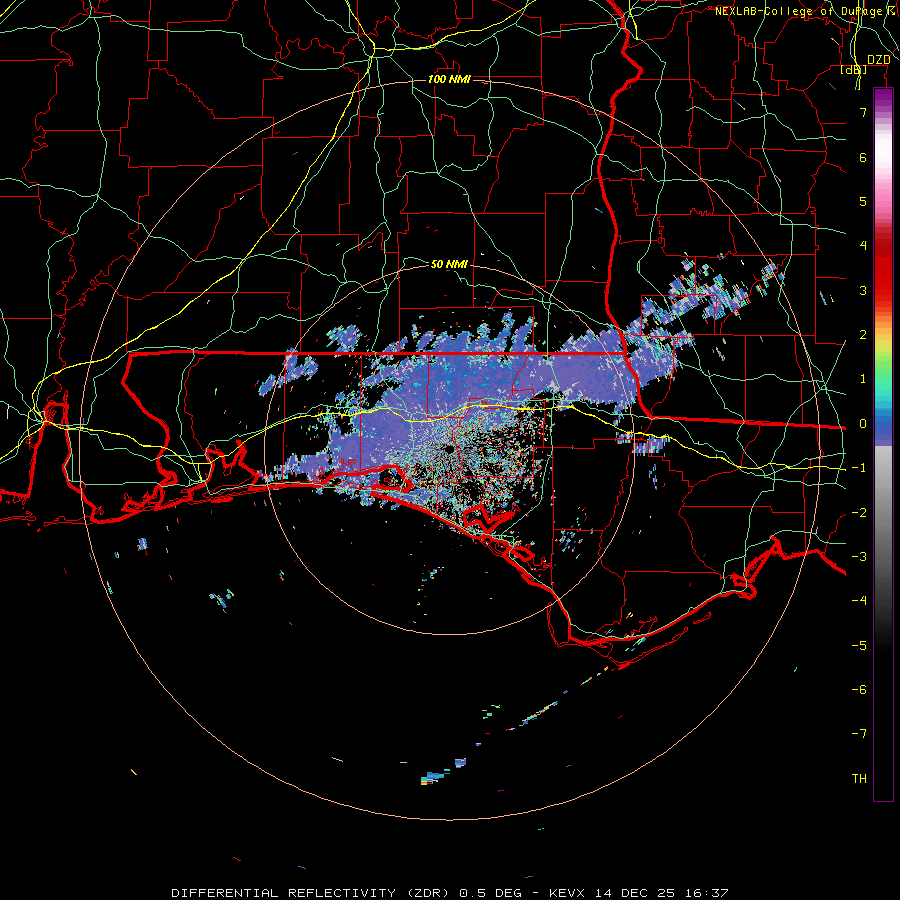The width and height of the screenshot is (900, 900).
Task: Click the 4 value on color scale
Action: (863, 246)
